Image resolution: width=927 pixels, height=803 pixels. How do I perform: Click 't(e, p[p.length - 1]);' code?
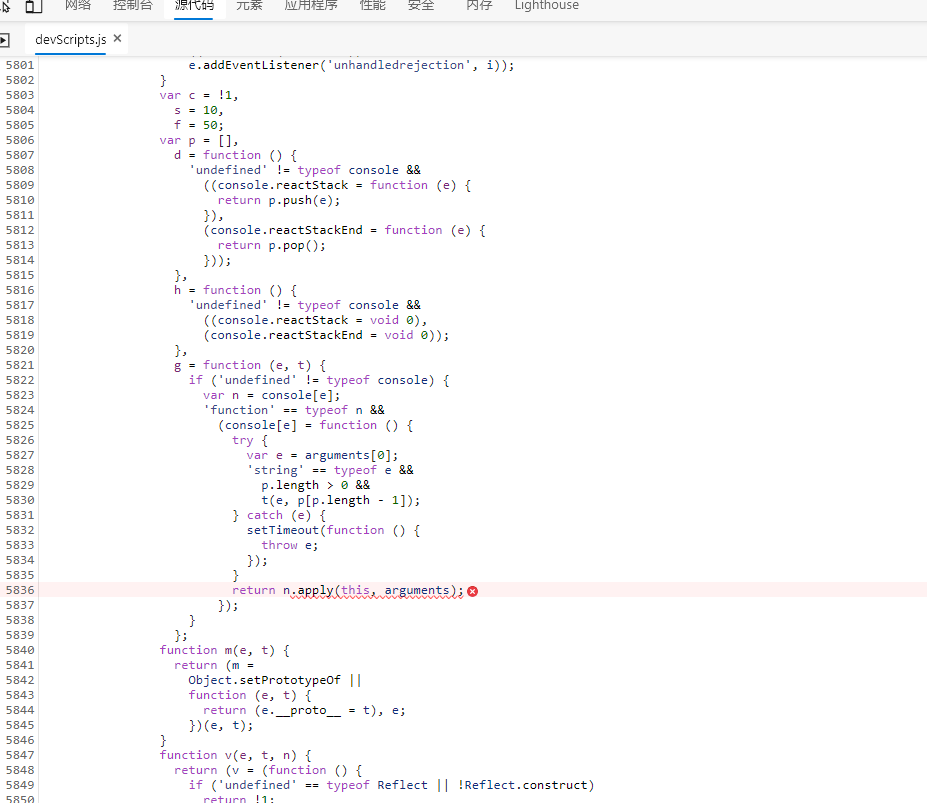tap(341, 500)
